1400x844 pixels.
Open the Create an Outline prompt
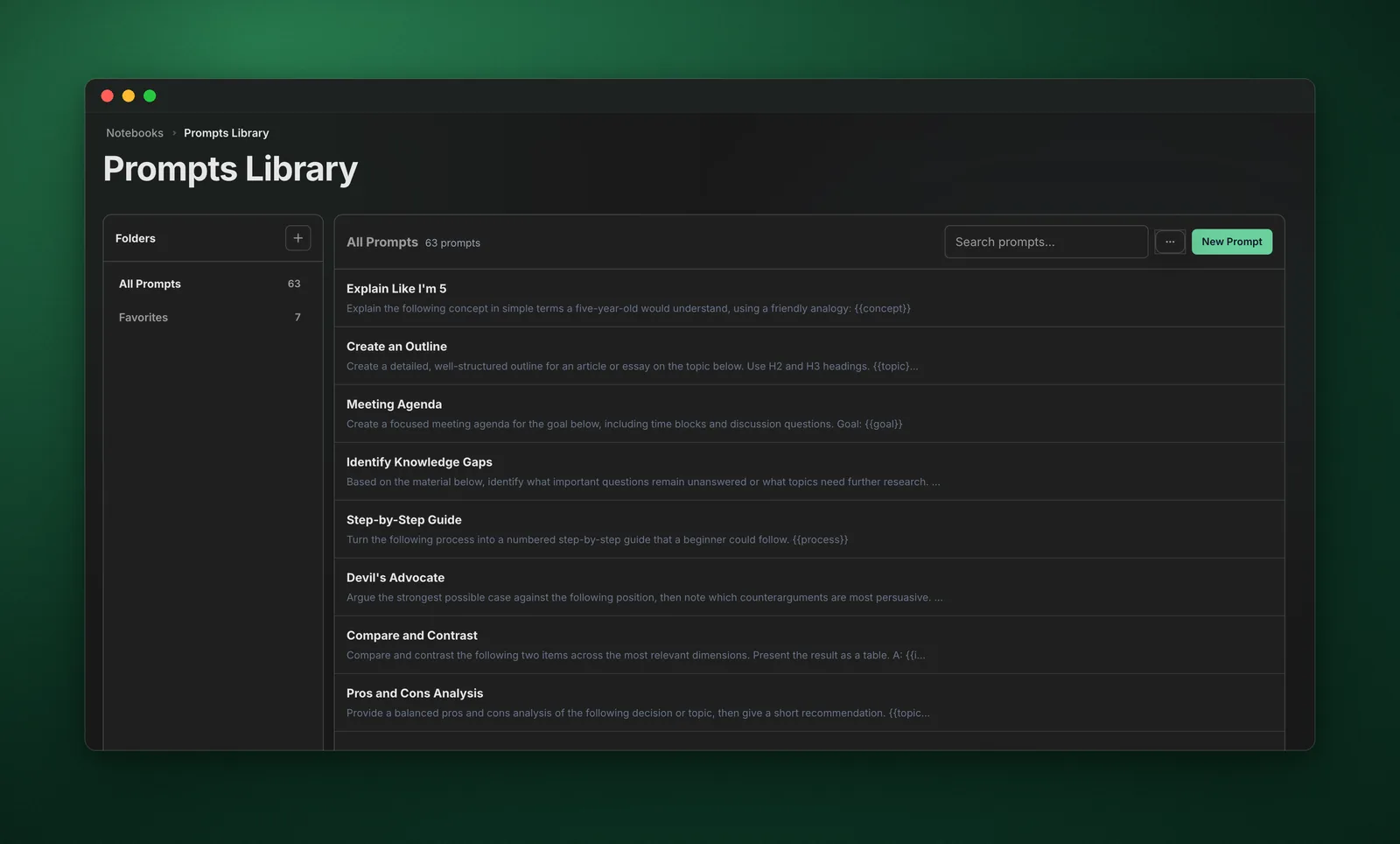coord(809,355)
